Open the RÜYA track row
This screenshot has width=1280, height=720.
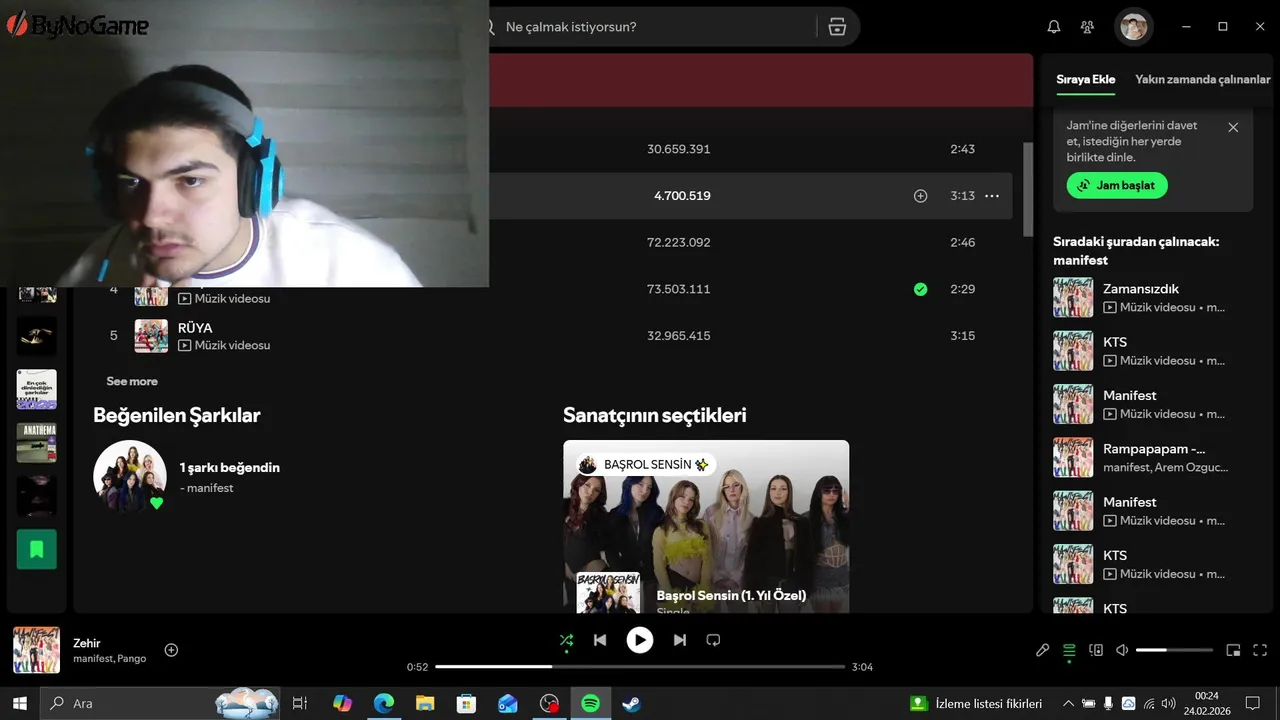point(553,336)
